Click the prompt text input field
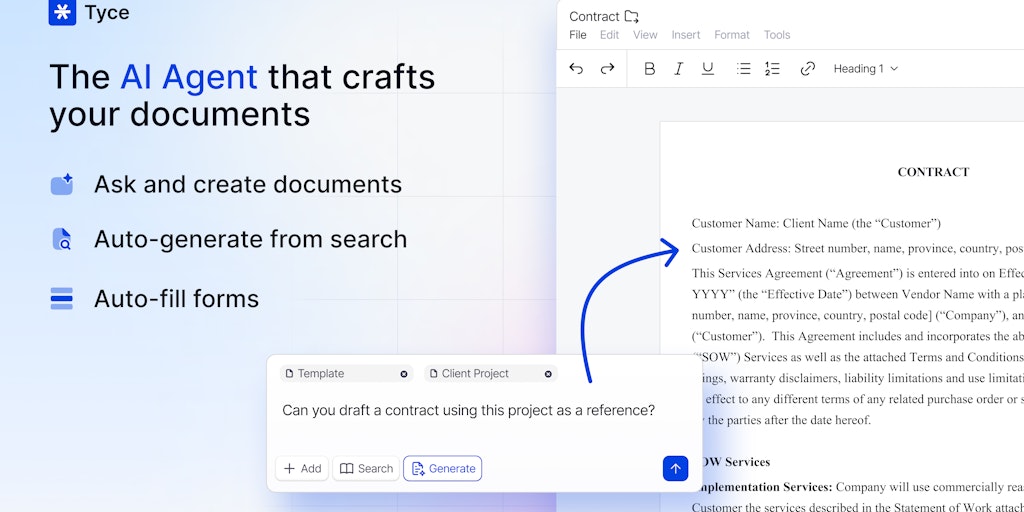Image resolution: width=1024 pixels, height=512 pixels. point(468,411)
